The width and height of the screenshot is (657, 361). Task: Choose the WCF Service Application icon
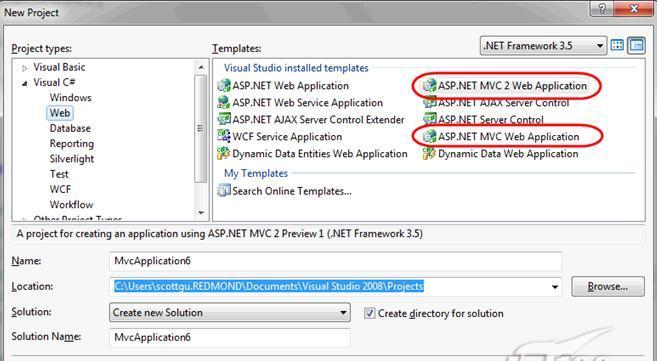click(224, 137)
